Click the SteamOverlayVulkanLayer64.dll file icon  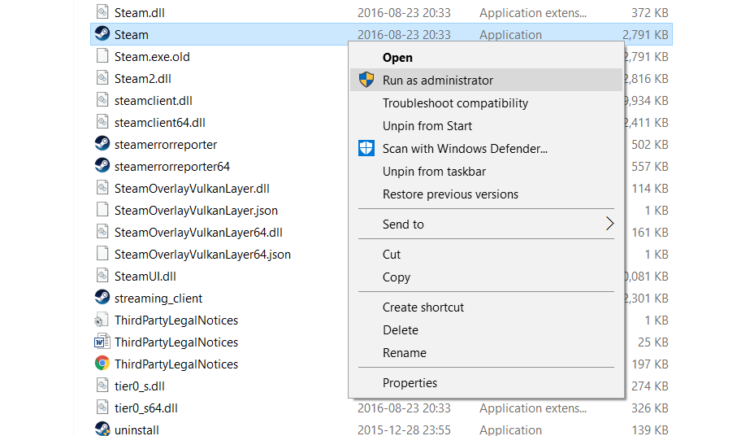click(102, 232)
